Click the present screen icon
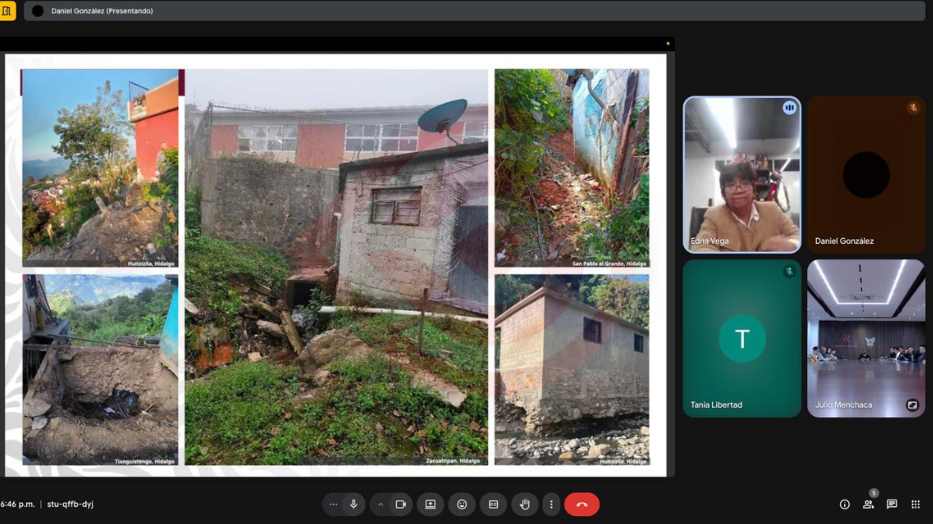Screen dimensions: 933x524 pos(431,505)
